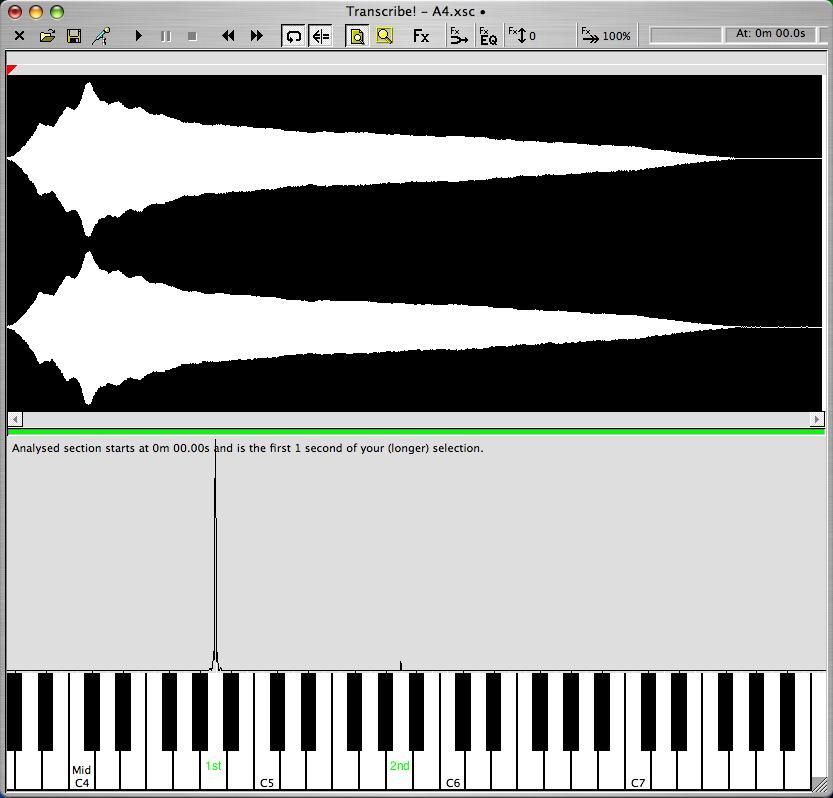
Task: Click the rewind double-arrow button
Action: click(x=228, y=36)
